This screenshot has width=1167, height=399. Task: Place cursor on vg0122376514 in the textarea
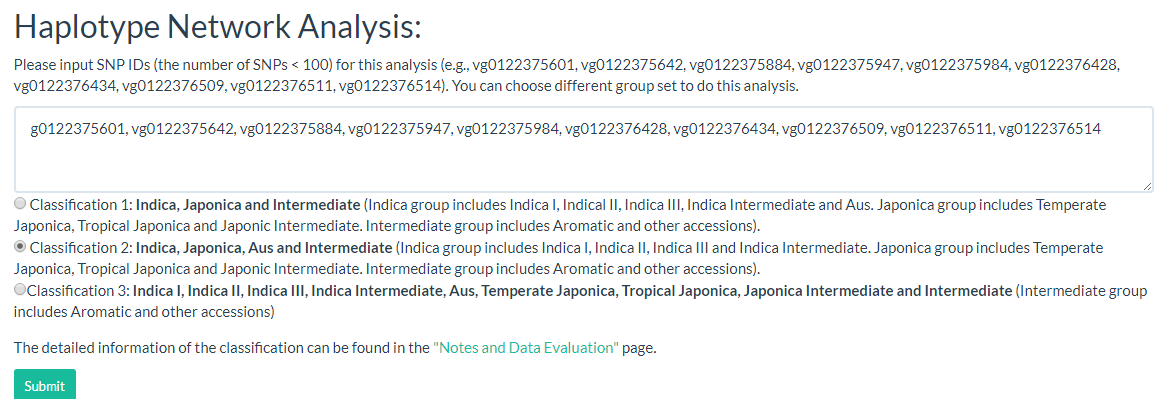[x=1049, y=130]
